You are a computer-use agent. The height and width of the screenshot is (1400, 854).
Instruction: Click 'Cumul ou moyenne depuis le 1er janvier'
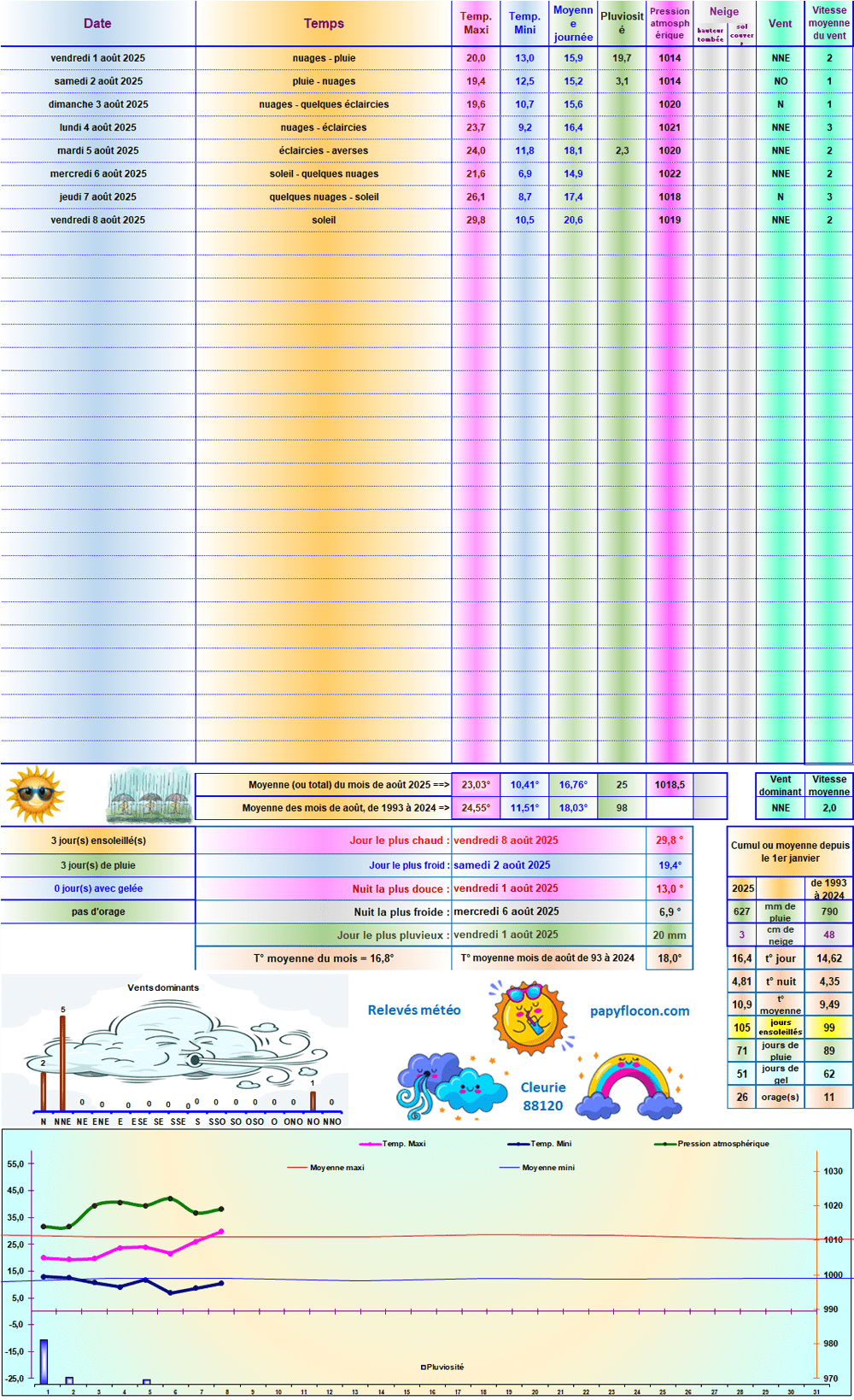[x=790, y=852]
